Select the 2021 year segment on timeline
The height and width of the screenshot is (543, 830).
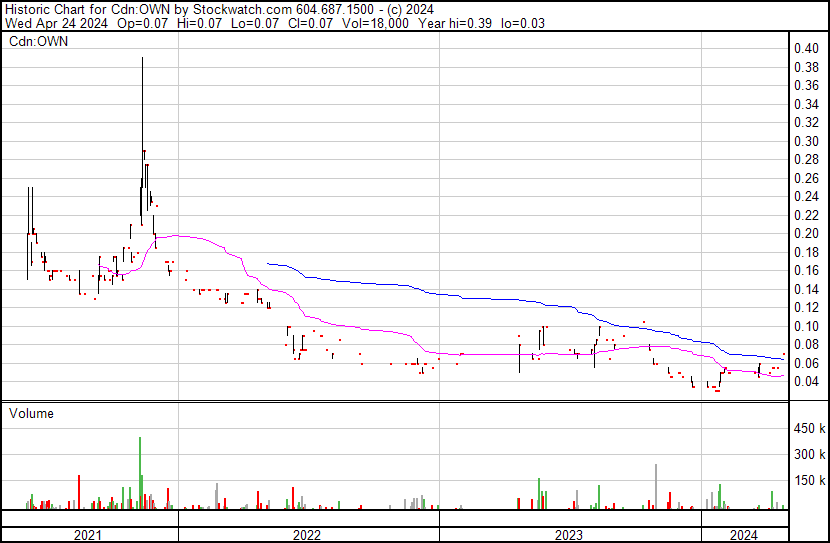90,534
